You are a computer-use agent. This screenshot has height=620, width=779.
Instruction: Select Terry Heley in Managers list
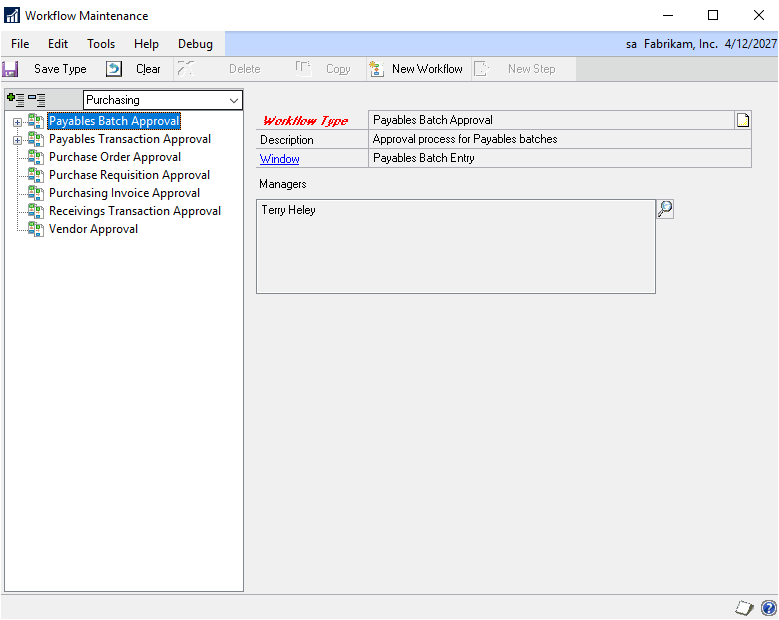click(288, 210)
